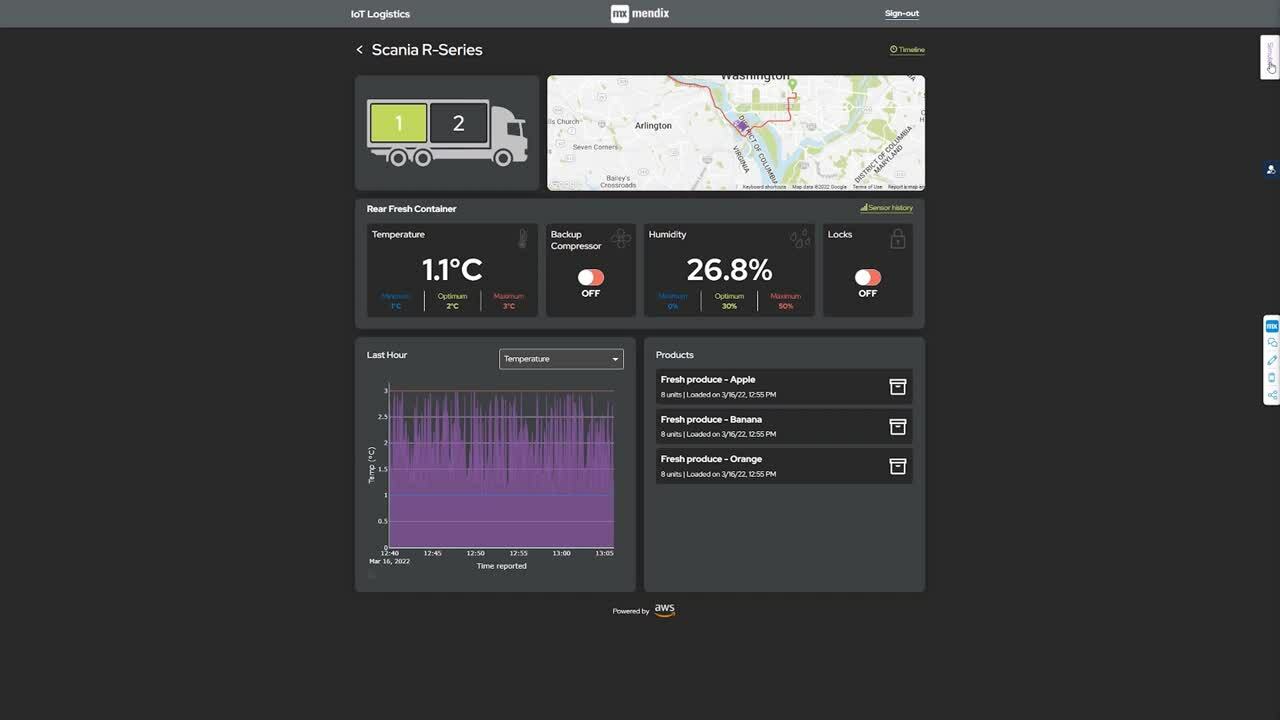This screenshot has height=720, width=1280.
Task: Click the share icon in the side toolbar
Action: 1272,395
